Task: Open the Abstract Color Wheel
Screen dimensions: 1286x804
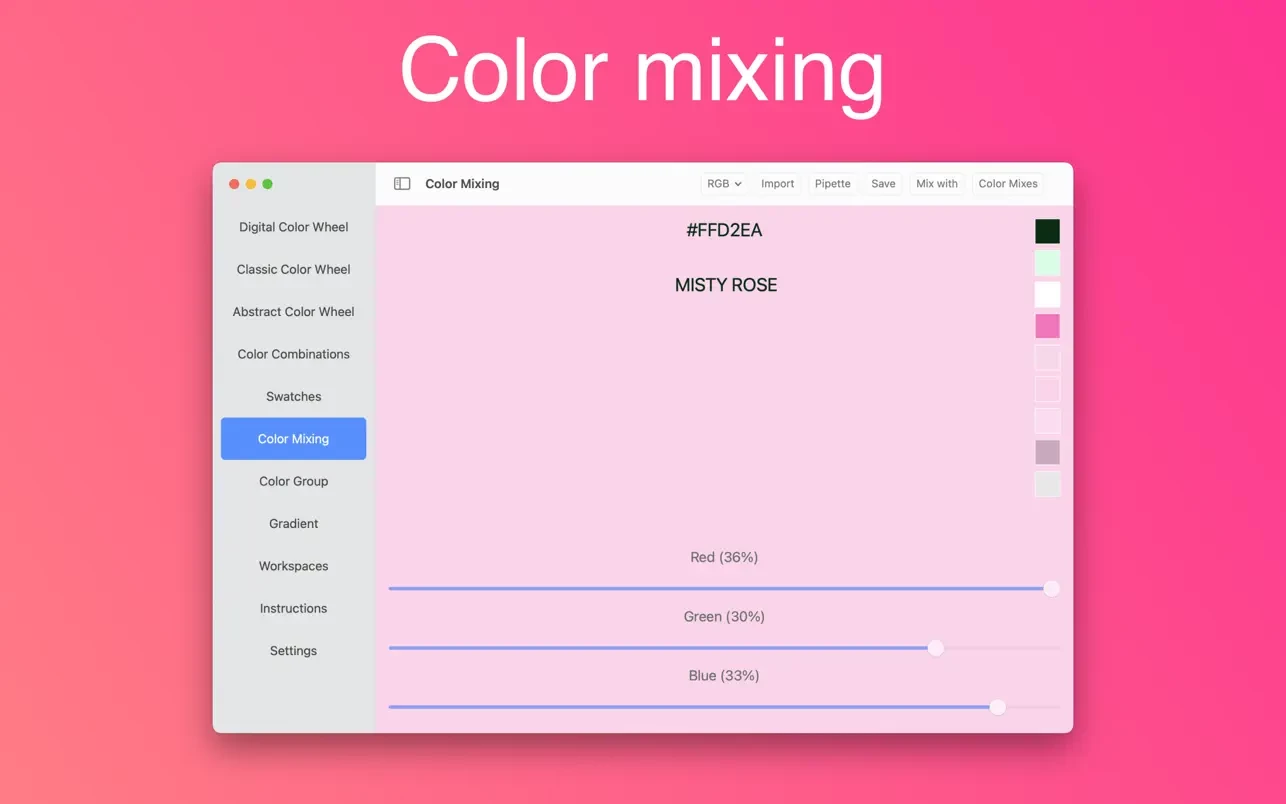Action: pos(293,311)
